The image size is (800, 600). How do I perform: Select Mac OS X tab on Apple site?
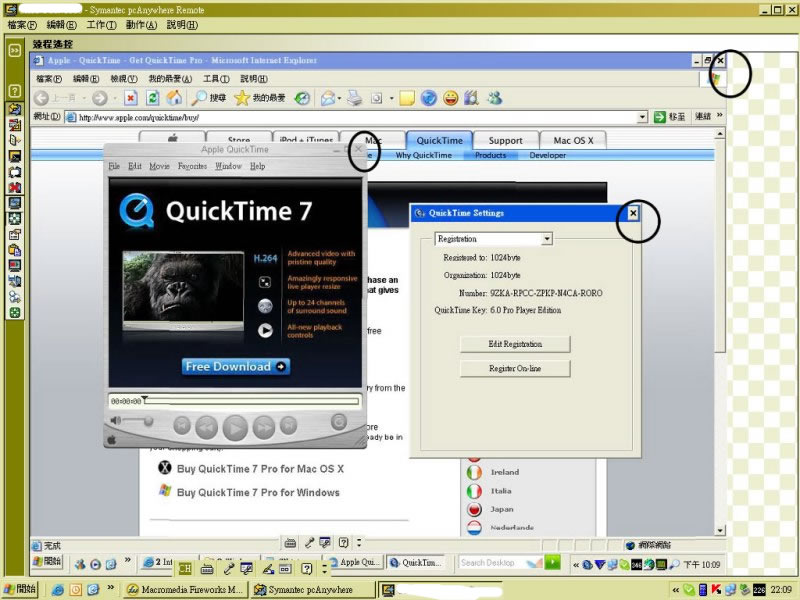573,140
